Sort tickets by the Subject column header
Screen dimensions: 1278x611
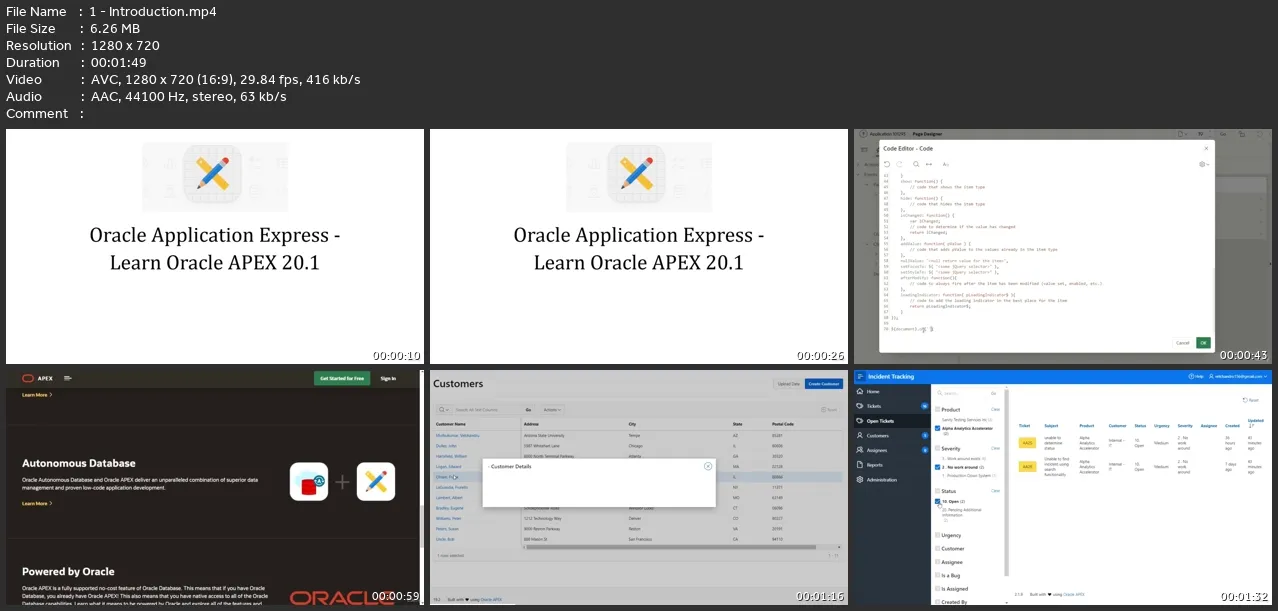[x=1052, y=424]
